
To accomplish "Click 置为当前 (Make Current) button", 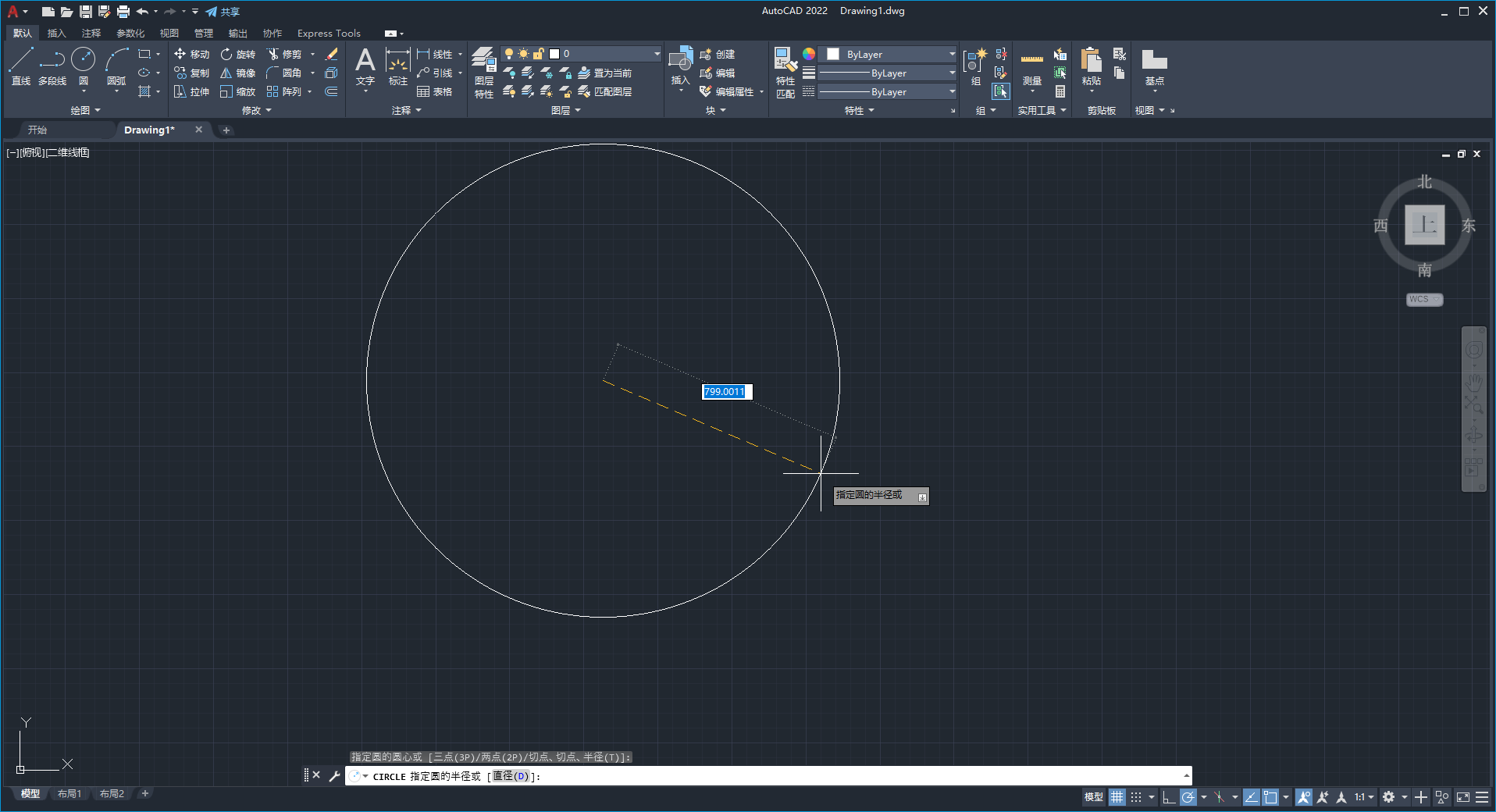I will pos(605,73).
